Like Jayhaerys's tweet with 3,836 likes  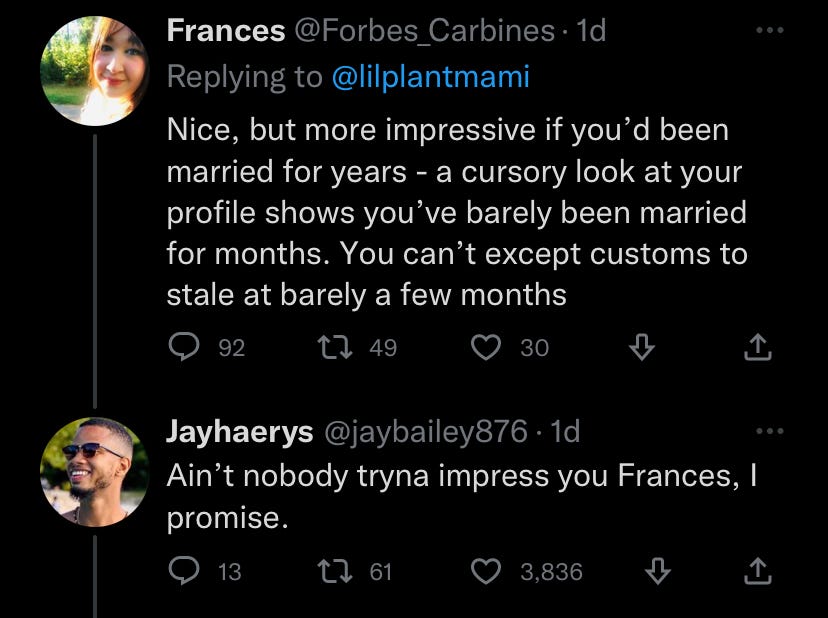coord(486,571)
